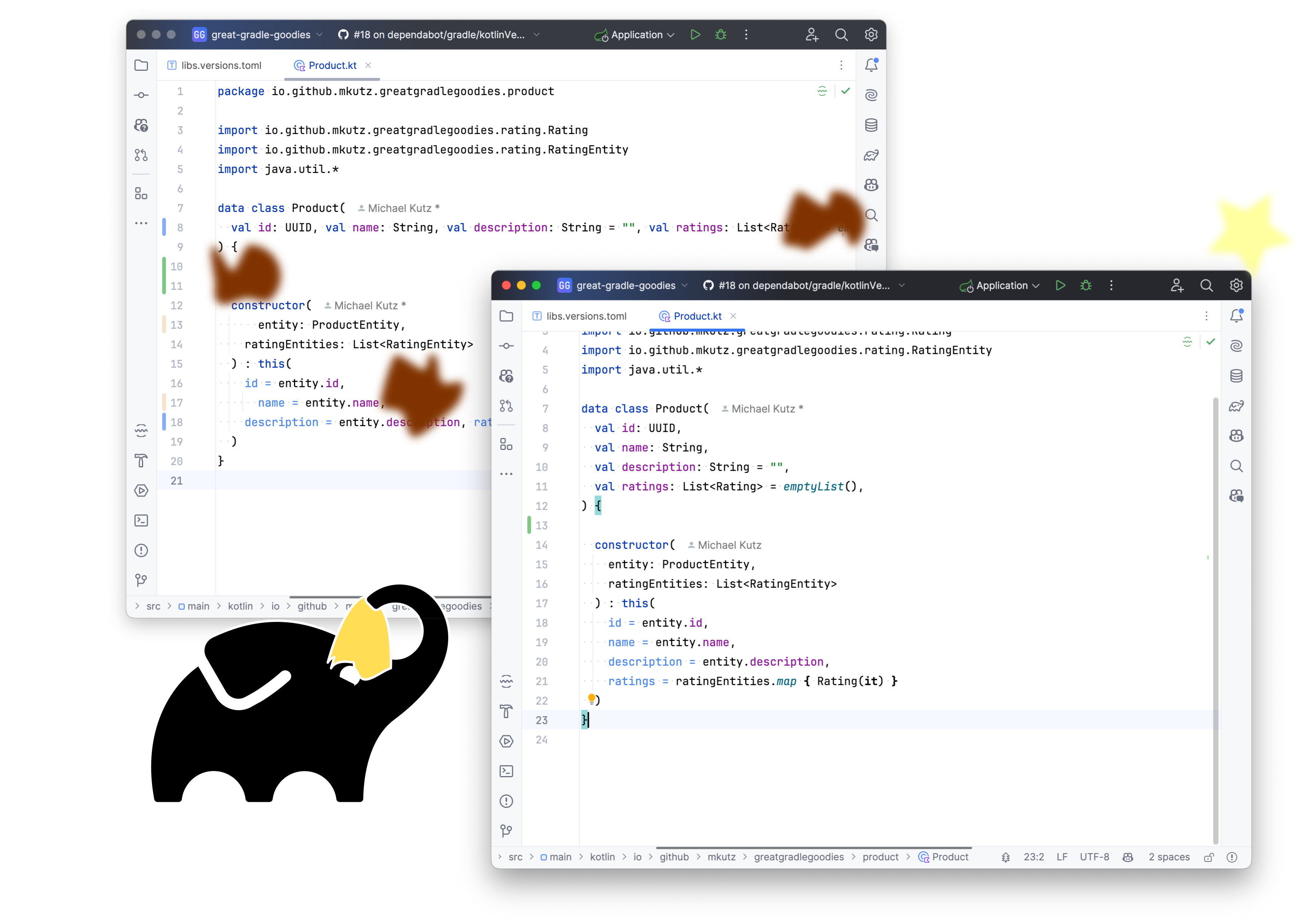Viewport: 1301px width, 924px height.
Task: Open the Git branch tool window at bottom left
Action: point(506,831)
